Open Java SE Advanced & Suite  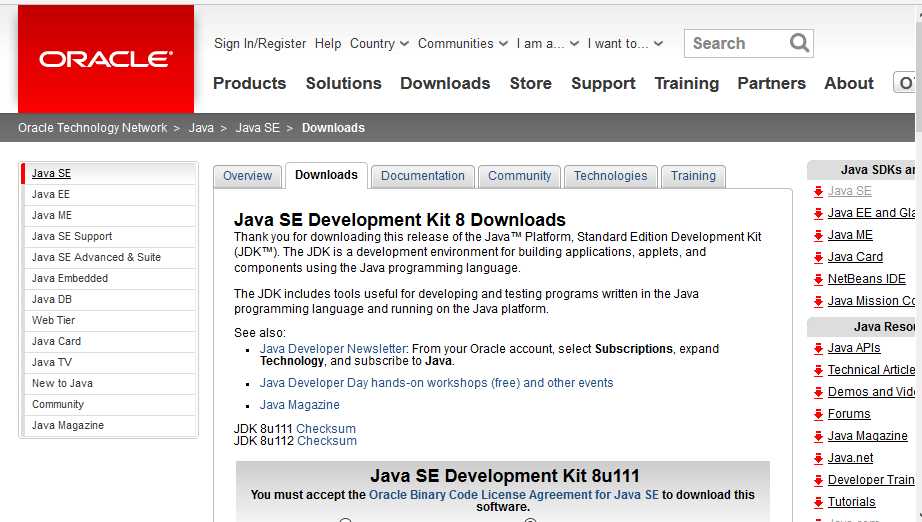tap(109, 257)
